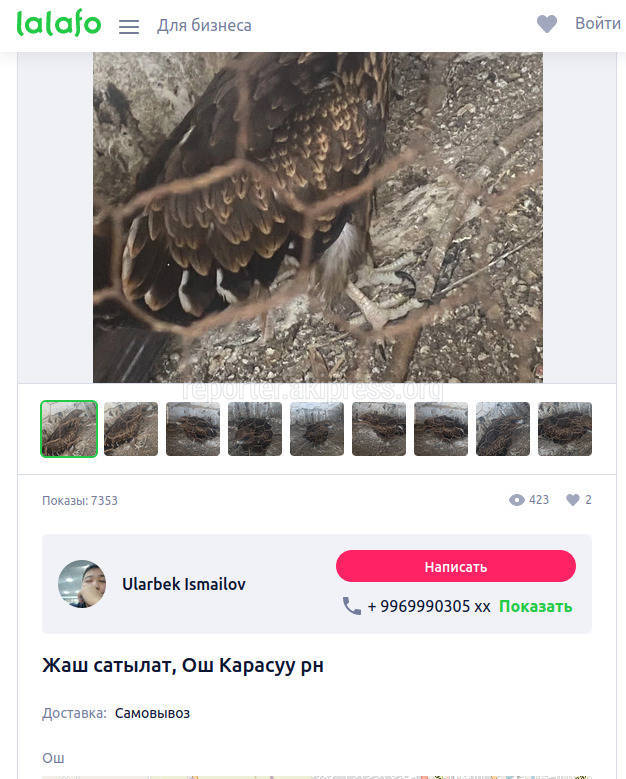Click the phone handset icon
Viewport: 626px width, 779px height.
352,606
